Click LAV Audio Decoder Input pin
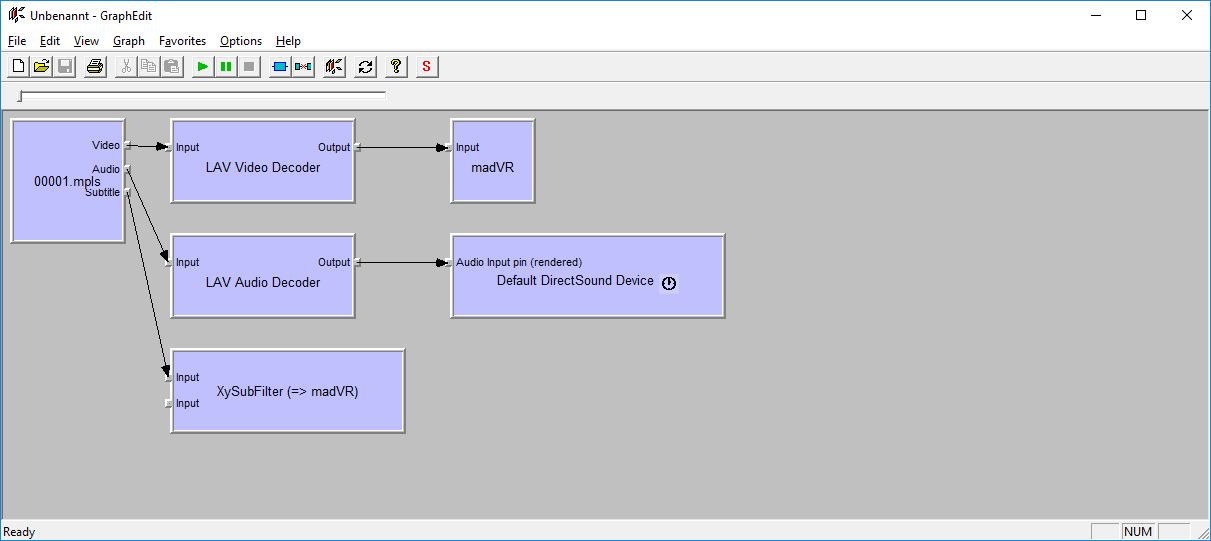This screenshot has width=1211, height=541. tap(169, 262)
